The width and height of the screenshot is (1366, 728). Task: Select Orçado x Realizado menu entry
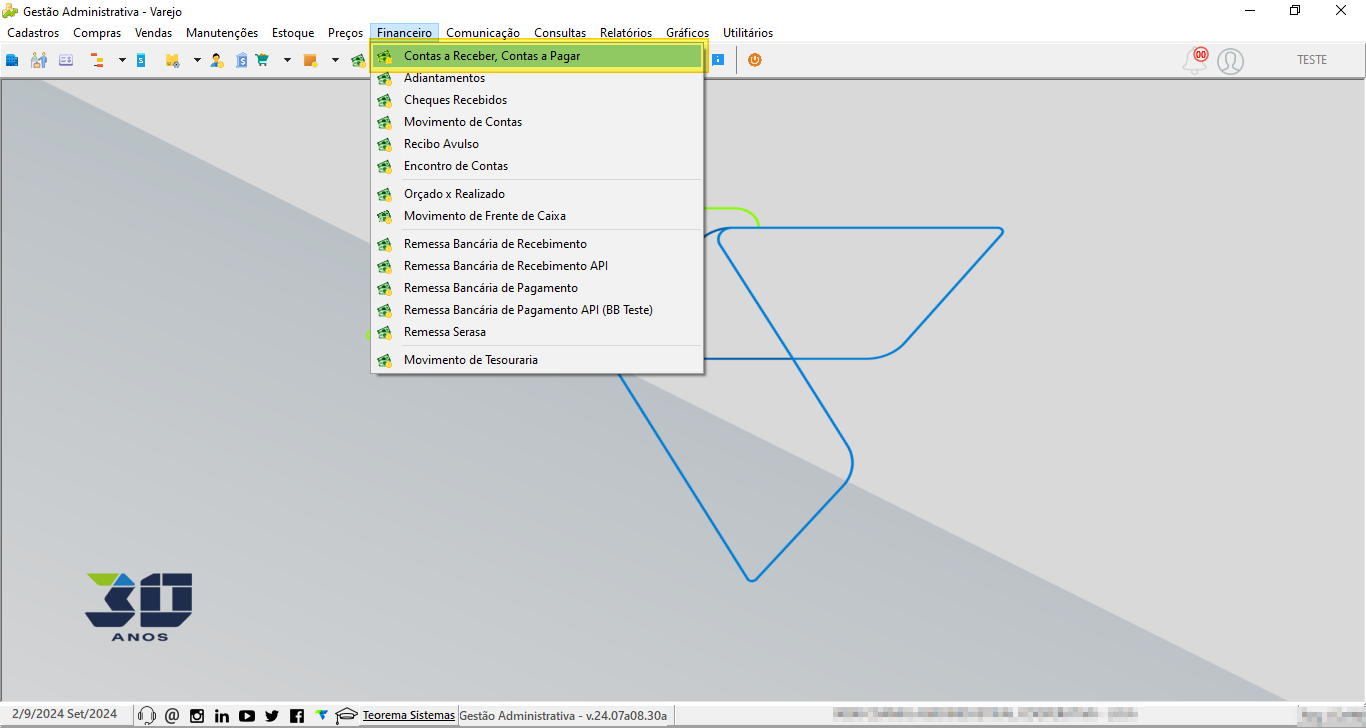coord(537,194)
